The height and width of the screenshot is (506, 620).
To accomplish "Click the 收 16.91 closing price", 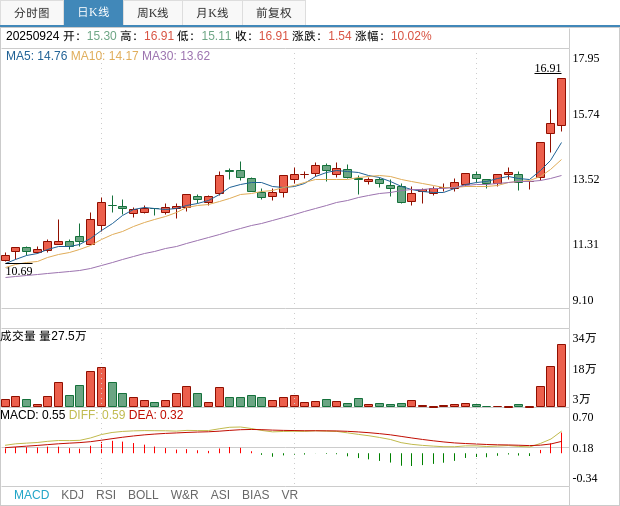I will pos(274,36).
